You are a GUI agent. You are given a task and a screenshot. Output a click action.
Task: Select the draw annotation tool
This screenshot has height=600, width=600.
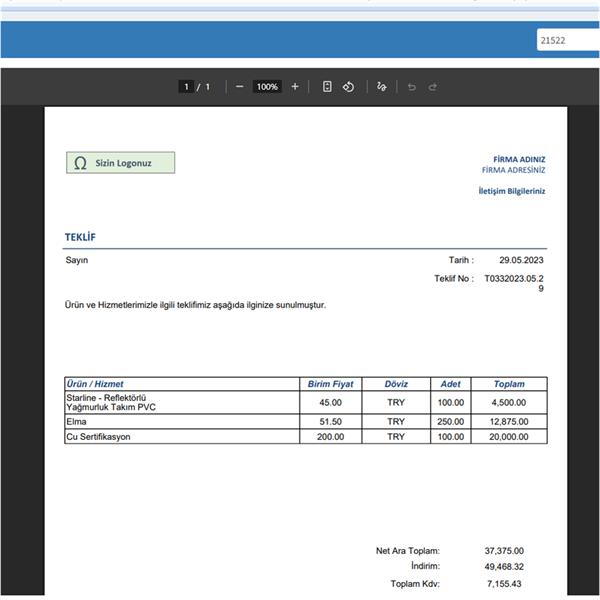(382, 87)
